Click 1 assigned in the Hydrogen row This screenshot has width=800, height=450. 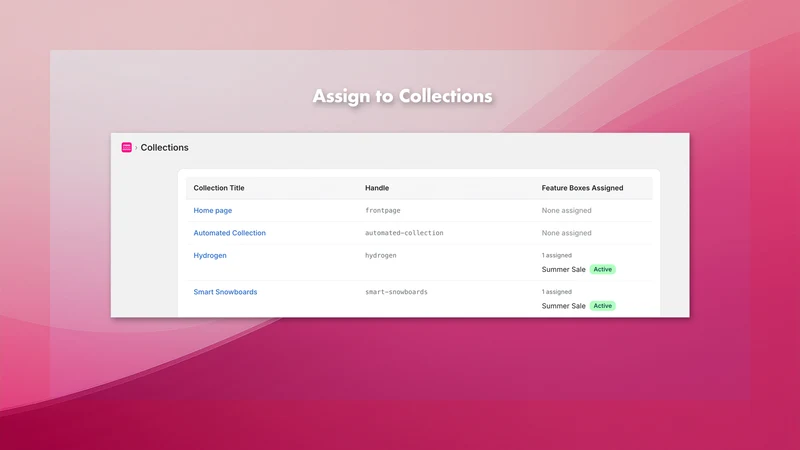click(557, 255)
